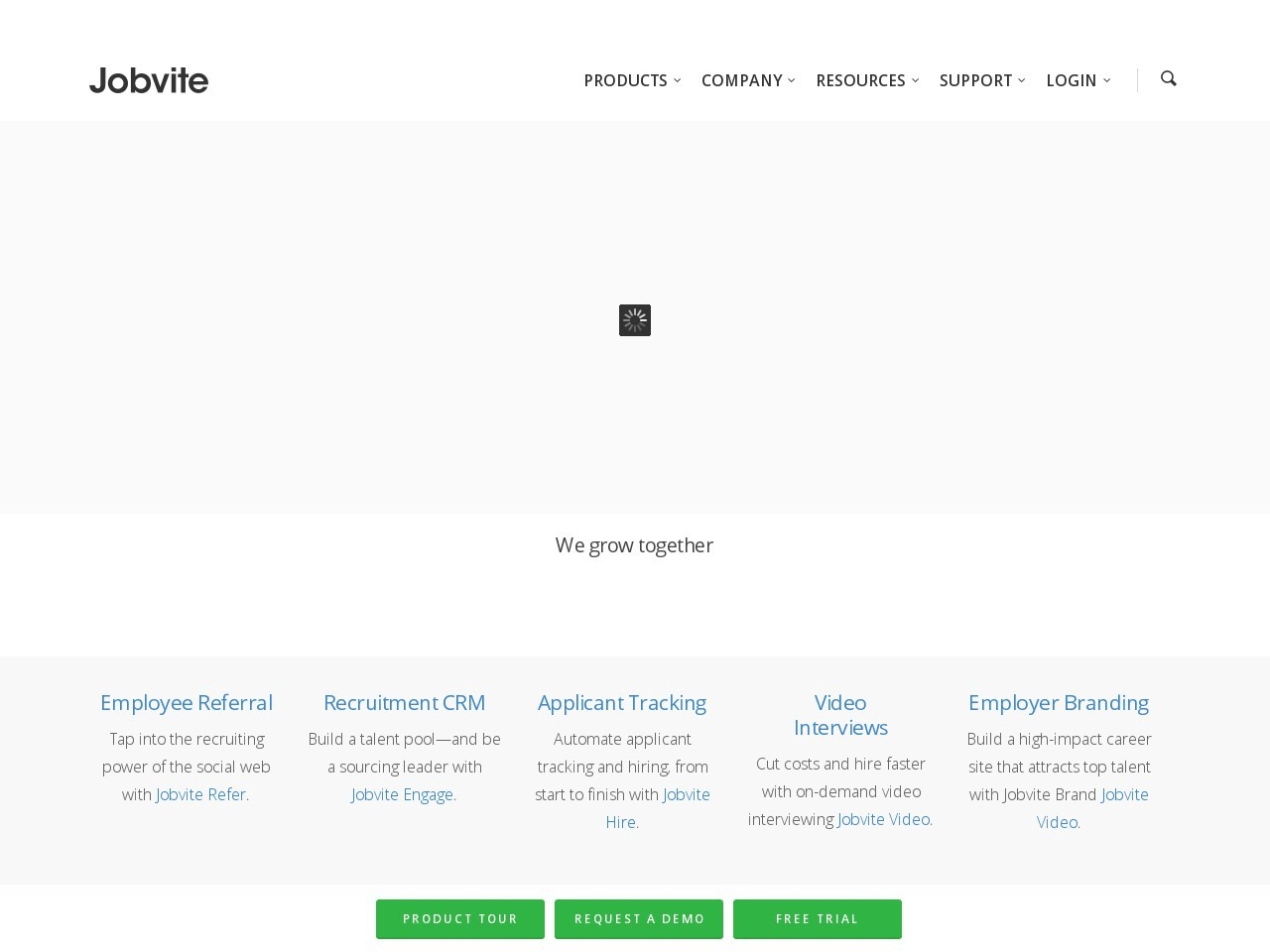This screenshot has height=952, width=1270.
Task: Follow Jobvite Video link under Employer Branding
Action: [1092, 808]
